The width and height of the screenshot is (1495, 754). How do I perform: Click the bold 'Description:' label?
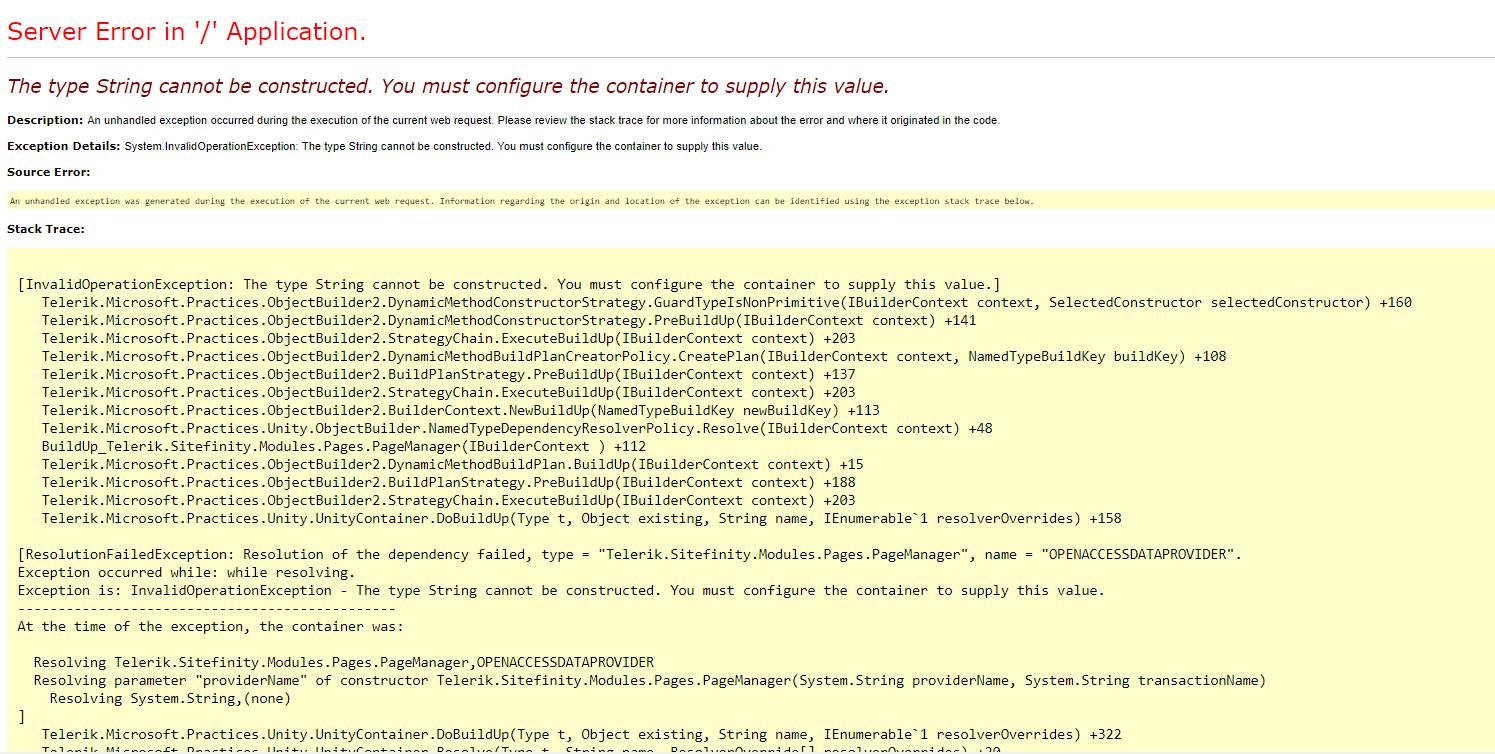[44, 120]
